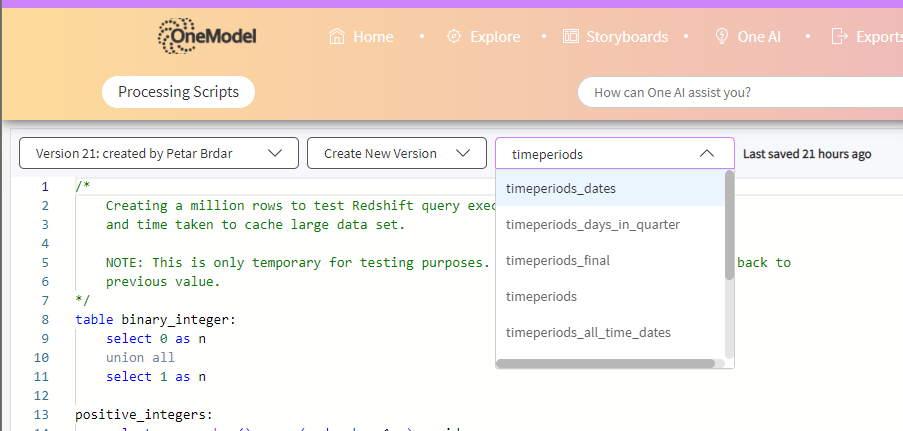
Task: Open the Explore navigation item
Action: (x=495, y=37)
